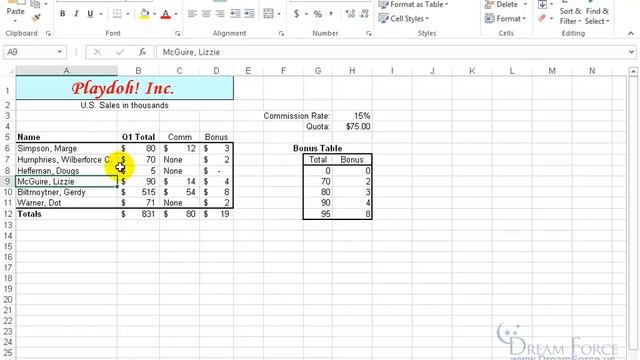The height and width of the screenshot is (360, 640).
Task: Click the Insert Function fx icon
Action: [x=142, y=52]
